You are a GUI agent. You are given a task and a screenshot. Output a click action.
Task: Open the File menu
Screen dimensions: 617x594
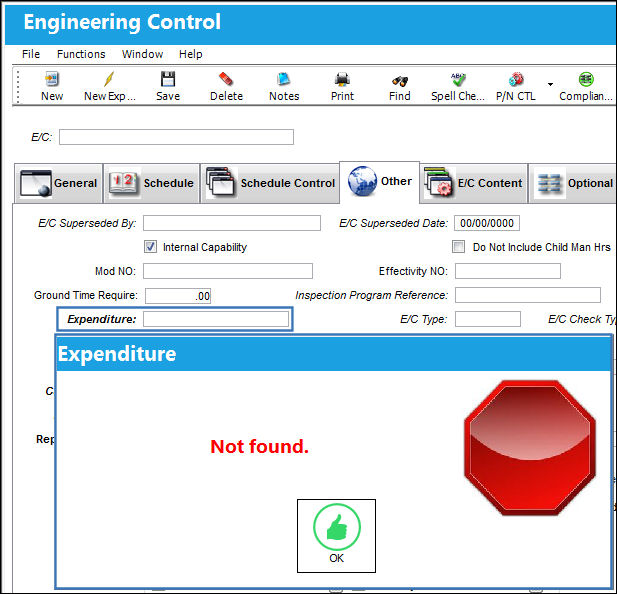coord(31,54)
